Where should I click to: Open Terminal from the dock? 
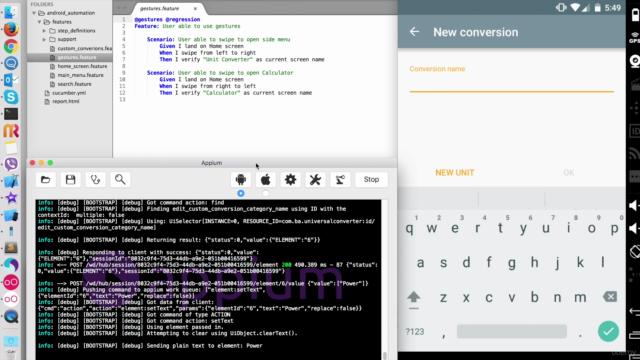coord(11,114)
